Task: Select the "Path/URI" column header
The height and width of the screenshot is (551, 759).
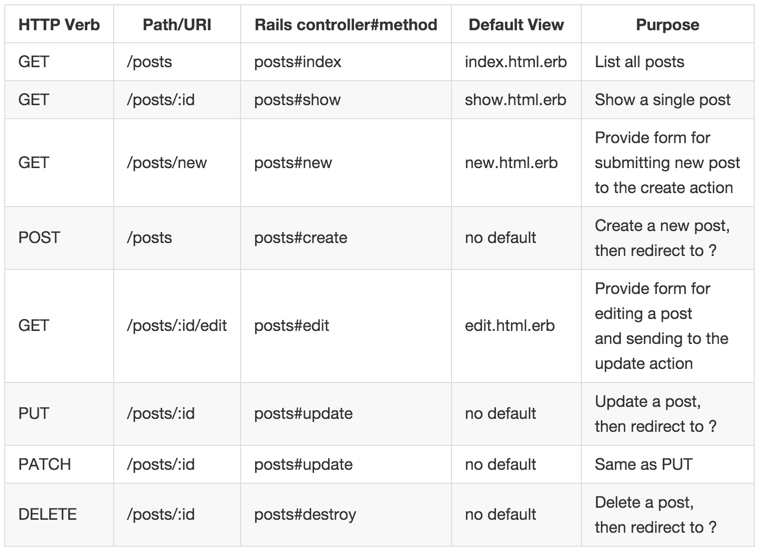Action: coord(176,24)
